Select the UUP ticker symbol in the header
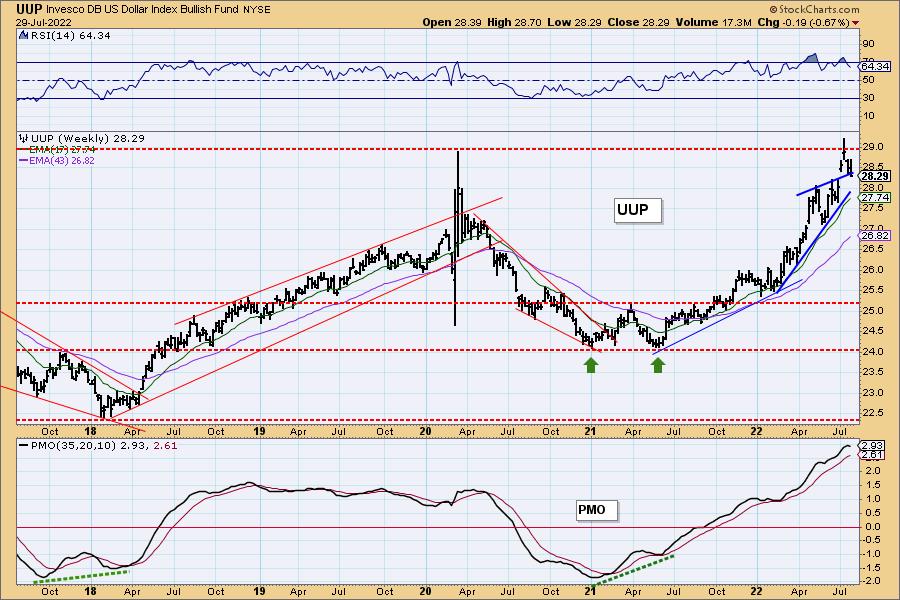 pos(29,9)
